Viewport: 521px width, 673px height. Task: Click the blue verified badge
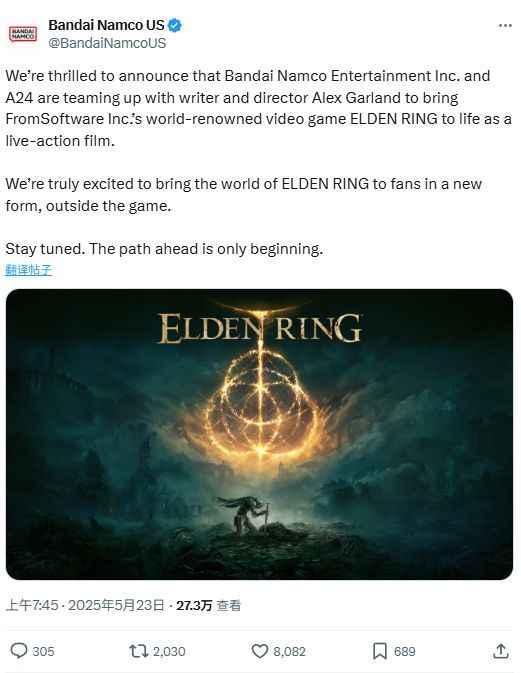click(x=174, y=25)
